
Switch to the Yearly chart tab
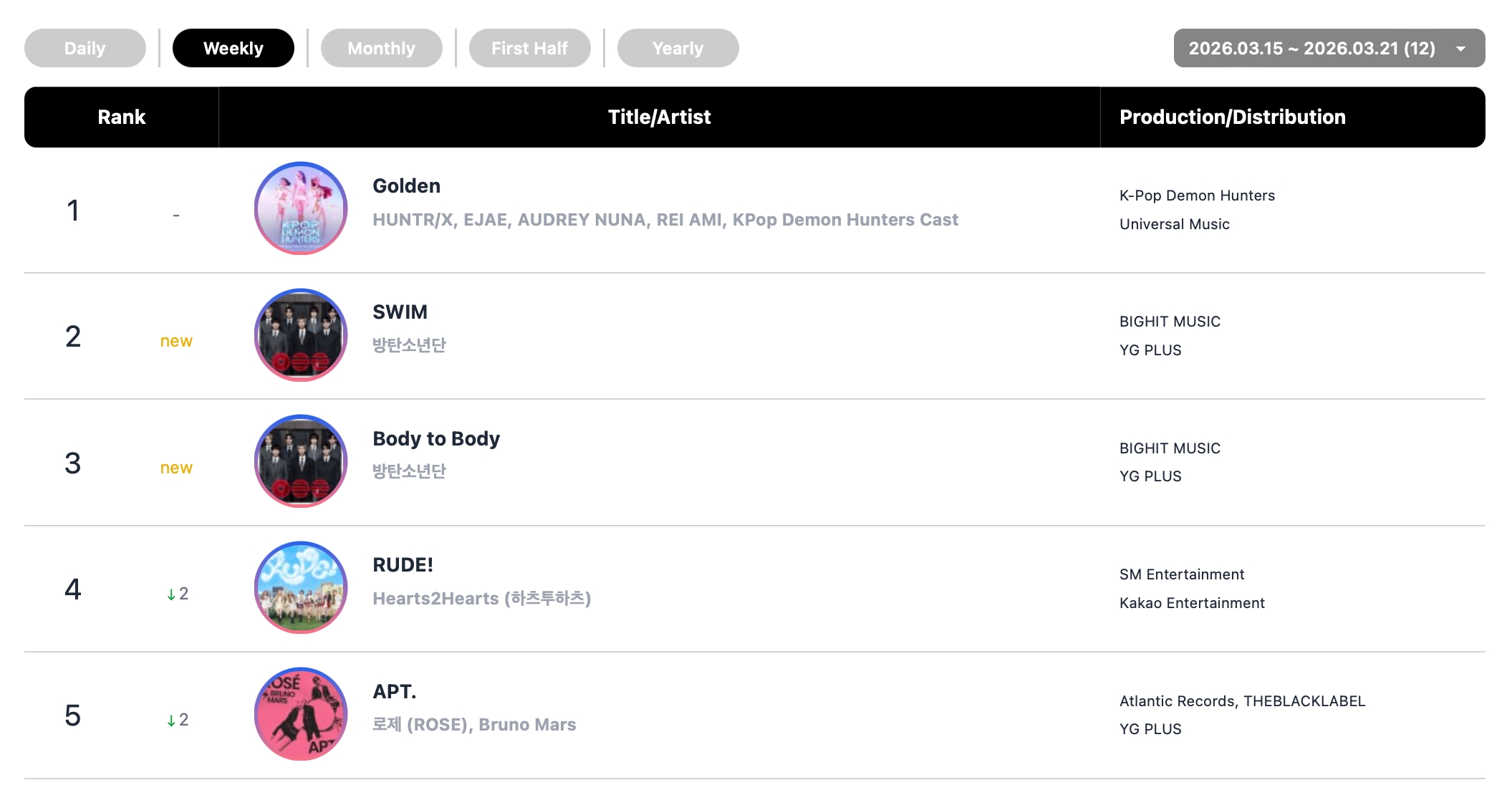coord(678,48)
